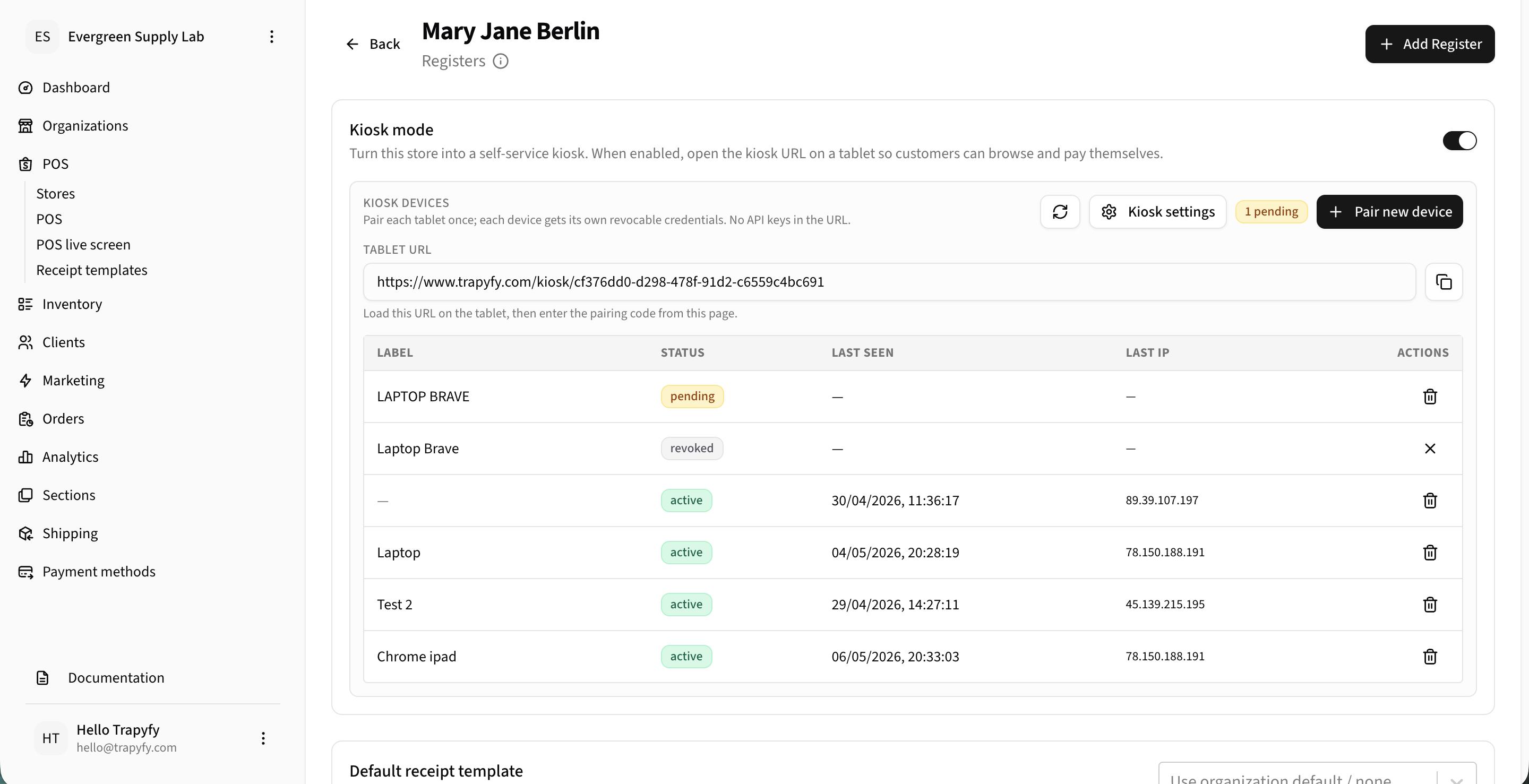The width and height of the screenshot is (1529, 784).
Task: Click the Clients people icon
Action: coord(25,342)
